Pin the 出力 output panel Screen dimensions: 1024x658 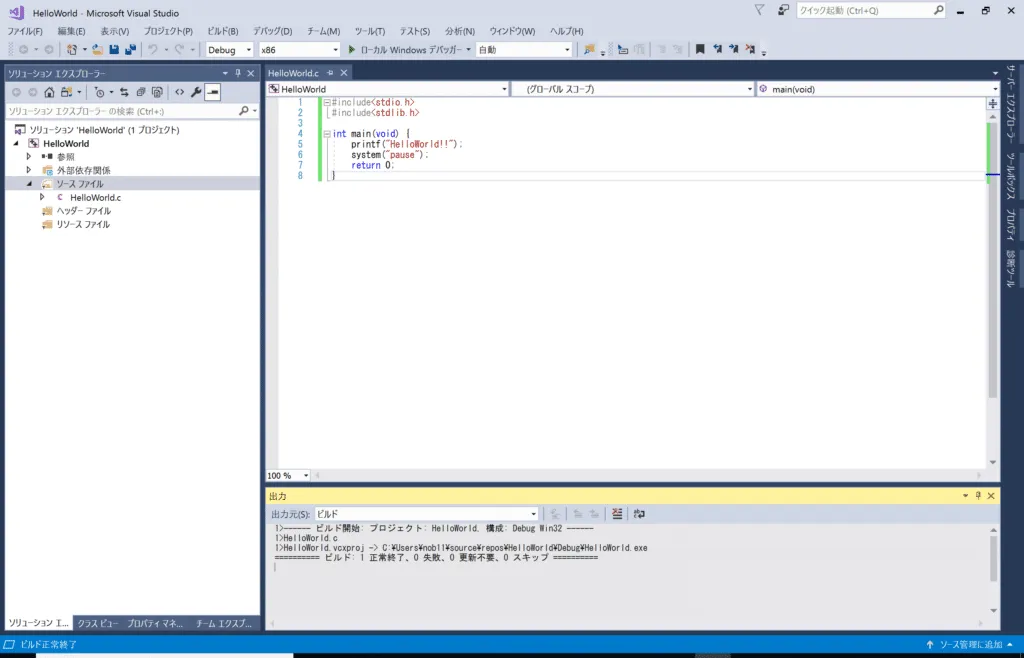coord(978,496)
